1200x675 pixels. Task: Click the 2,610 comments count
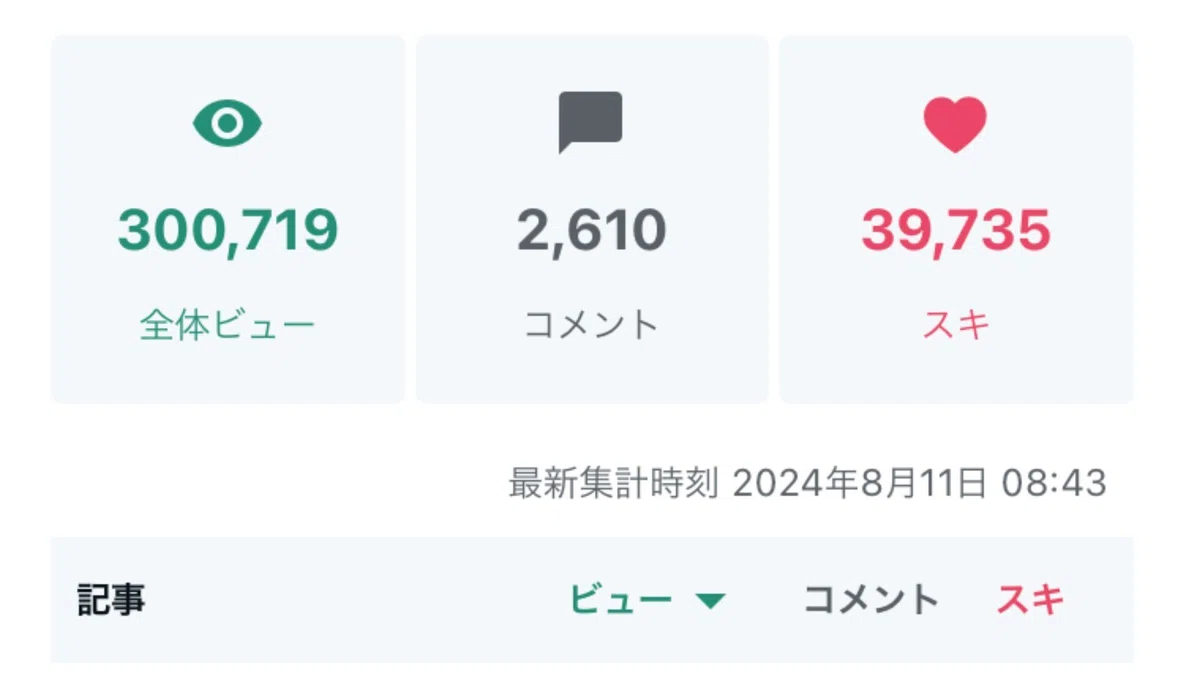(591, 231)
